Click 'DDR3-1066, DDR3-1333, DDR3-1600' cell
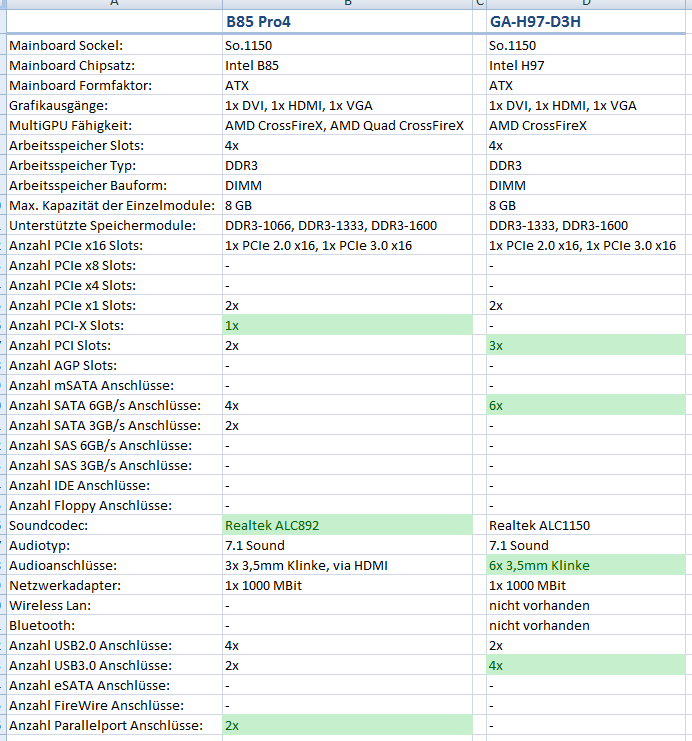This screenshot has height=741, width=692. click(x=347, y=225)
